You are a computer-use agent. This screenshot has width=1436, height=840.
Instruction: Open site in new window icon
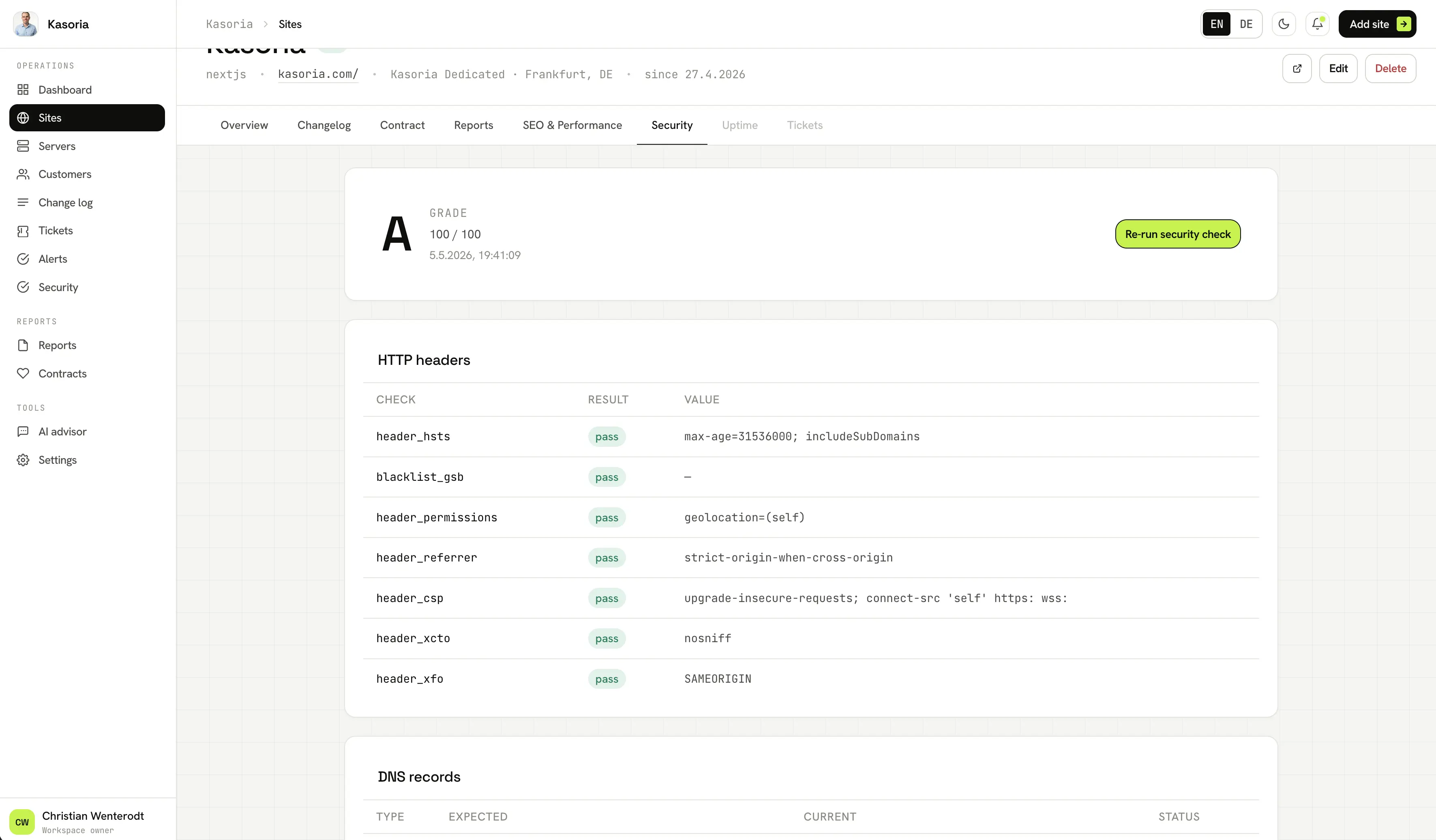[1297, 69]
